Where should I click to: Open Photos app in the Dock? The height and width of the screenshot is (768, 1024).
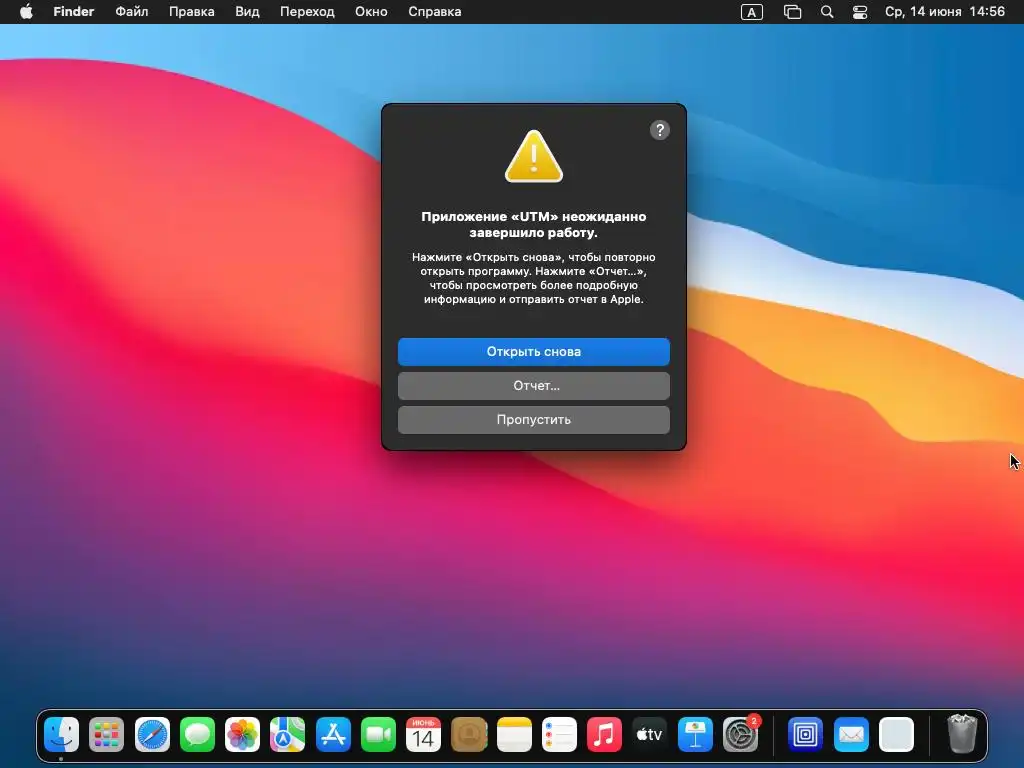242,734
